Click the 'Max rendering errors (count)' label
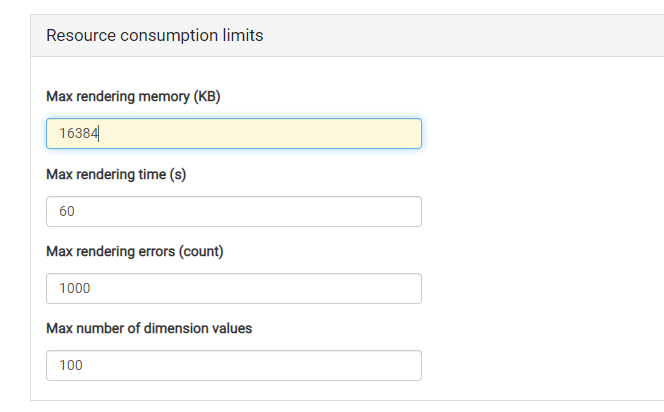 tap(135, 252)
